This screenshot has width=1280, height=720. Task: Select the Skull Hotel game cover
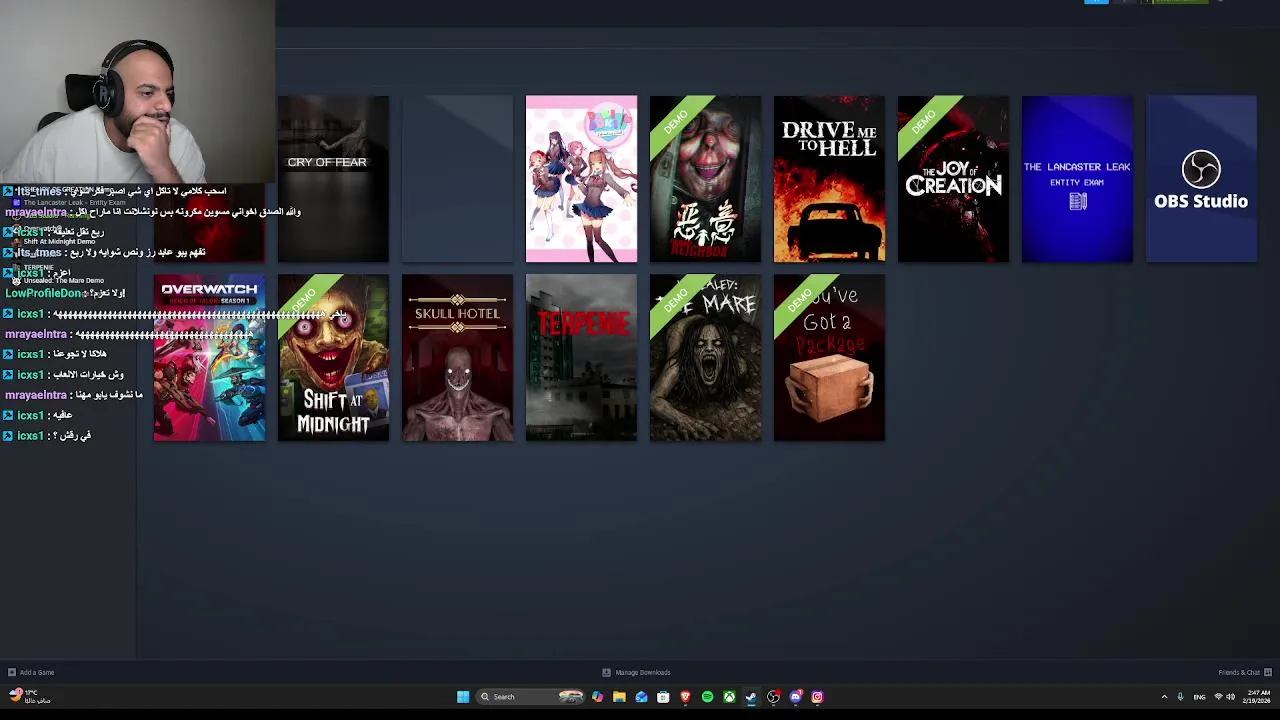coord(457,358)
